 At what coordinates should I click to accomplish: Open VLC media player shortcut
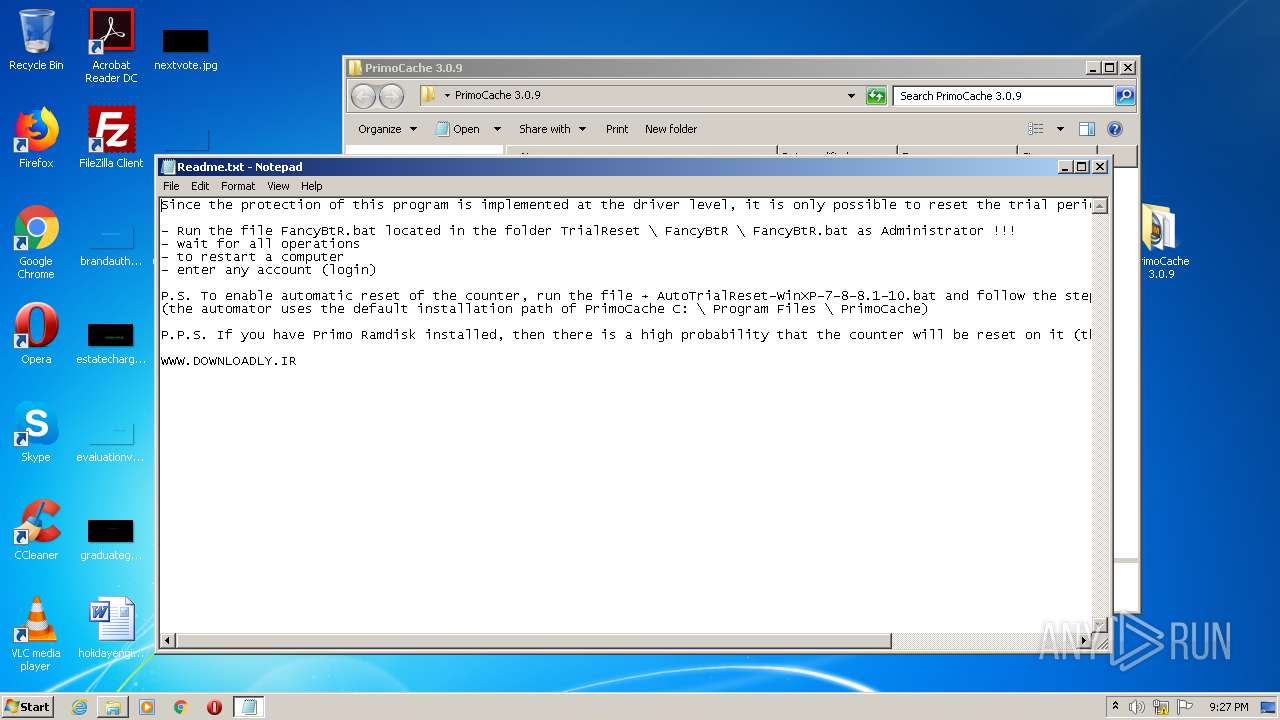pos(36,634)
